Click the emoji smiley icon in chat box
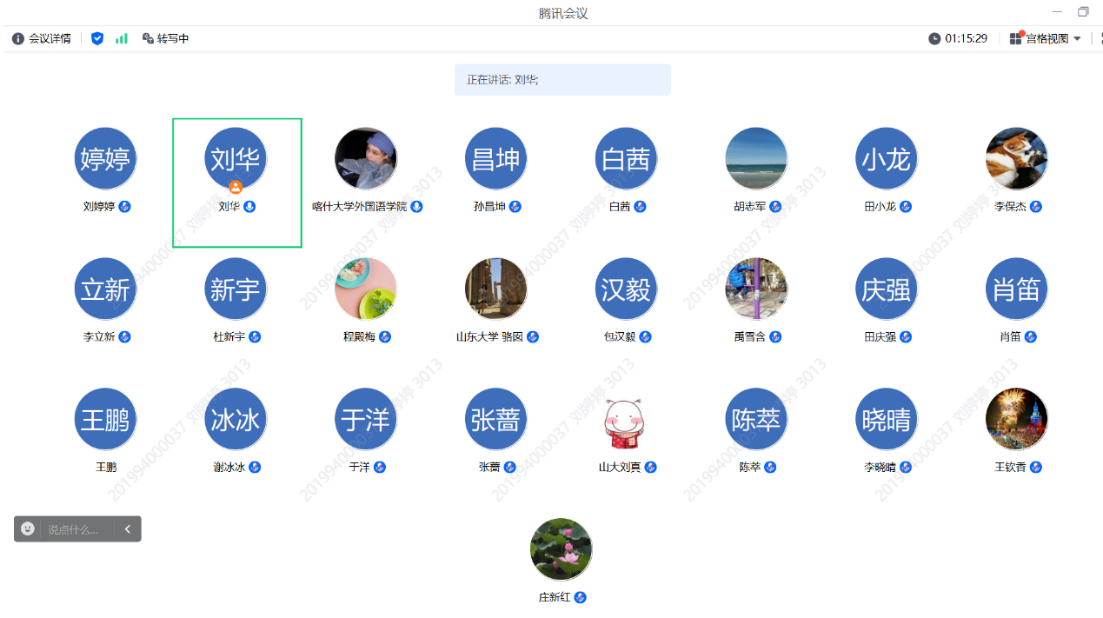 pos(28,529)
